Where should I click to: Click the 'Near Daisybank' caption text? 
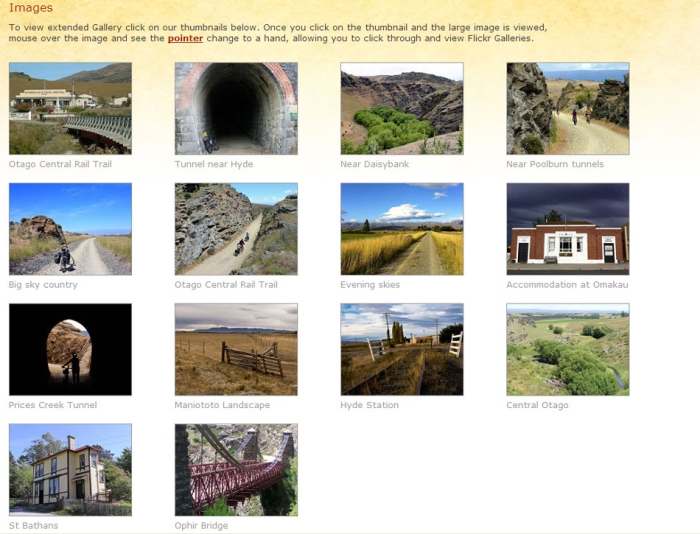(x=375, y=164)
